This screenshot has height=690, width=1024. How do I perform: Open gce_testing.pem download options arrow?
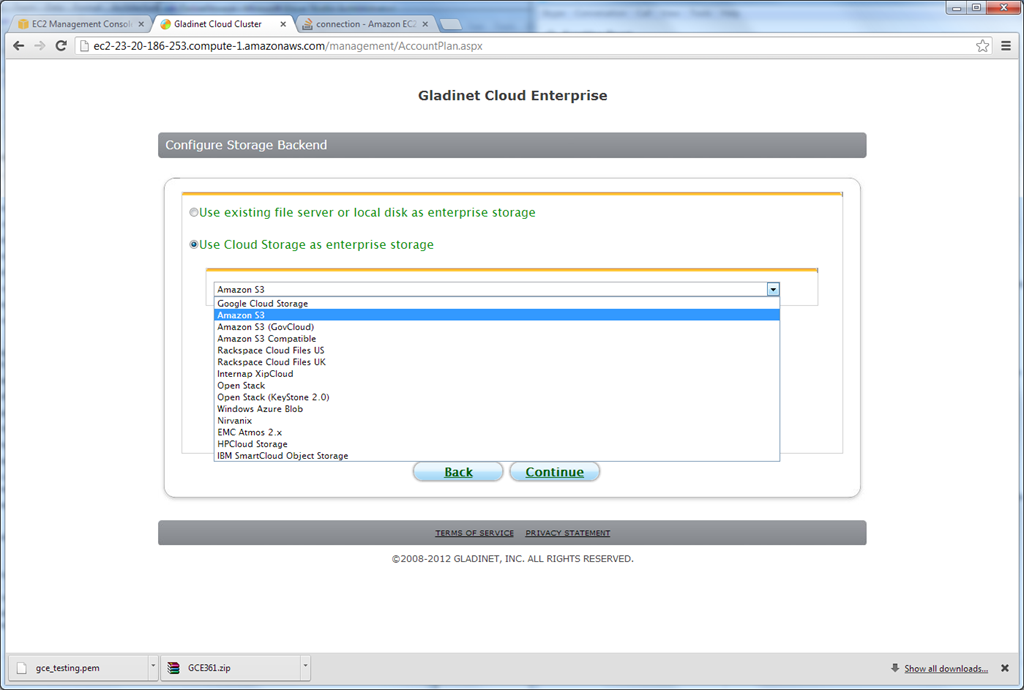point(153,666)
